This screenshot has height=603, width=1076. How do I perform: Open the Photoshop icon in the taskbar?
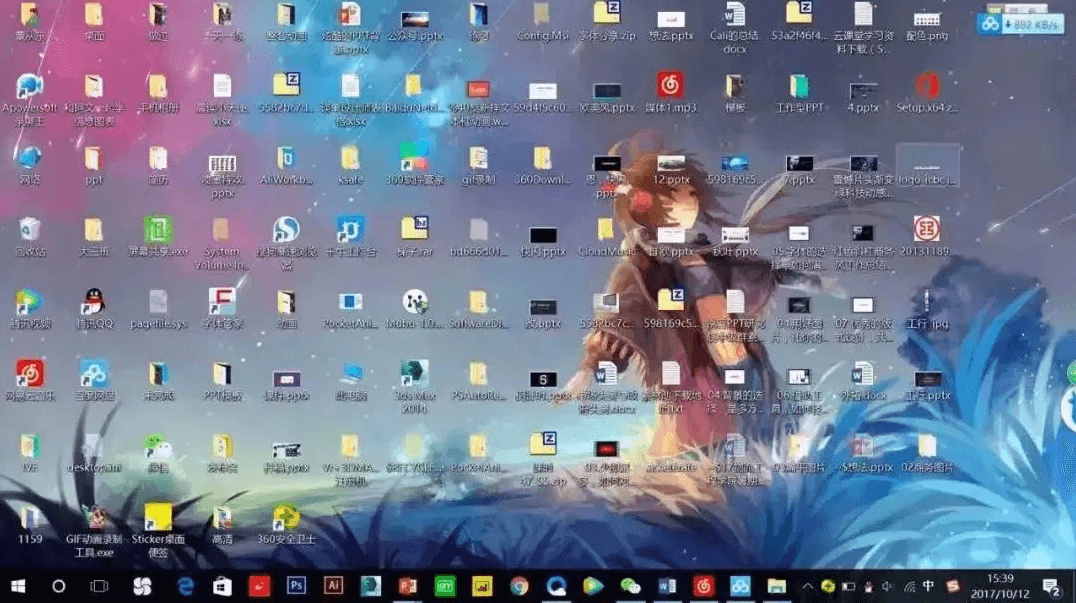pyautogui.click(x=296, y=585)
